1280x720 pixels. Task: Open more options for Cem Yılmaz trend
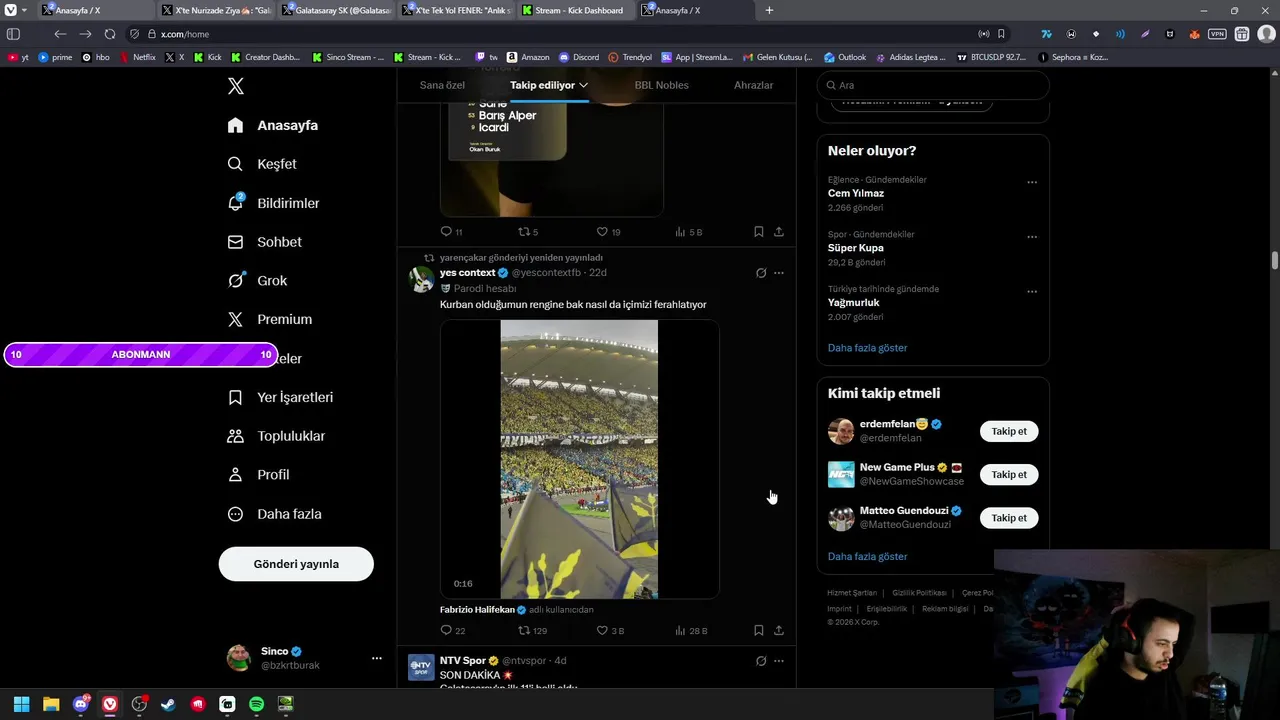point(1032,182)
